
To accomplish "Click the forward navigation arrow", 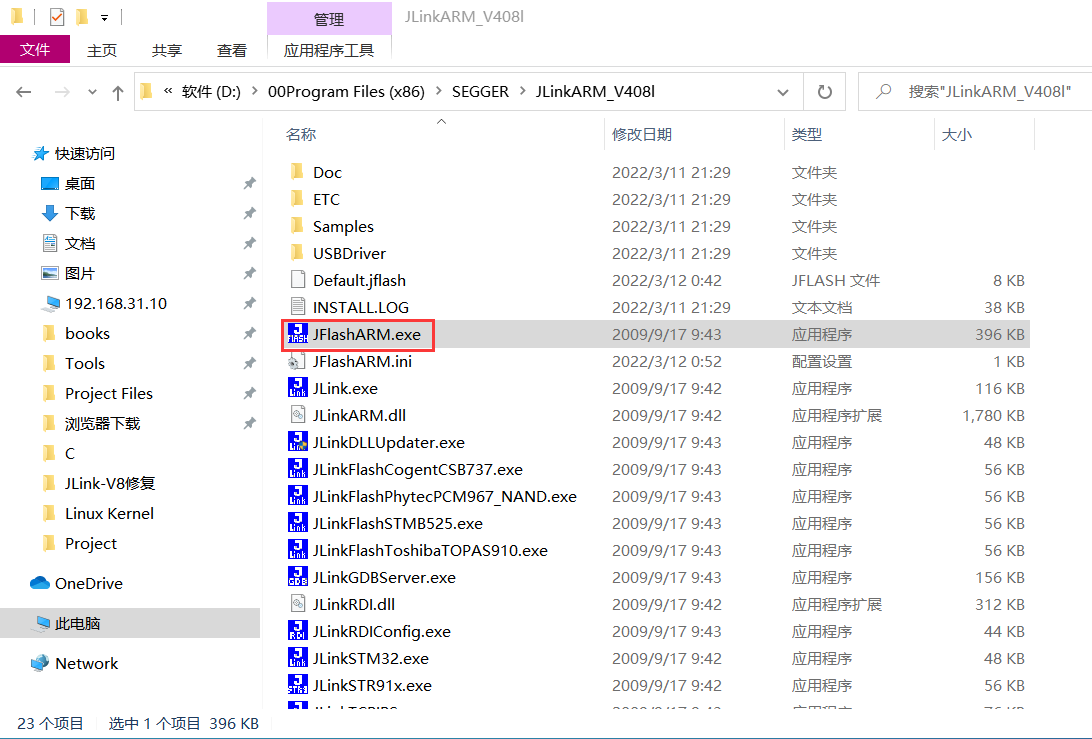I will tap(62, 92).
